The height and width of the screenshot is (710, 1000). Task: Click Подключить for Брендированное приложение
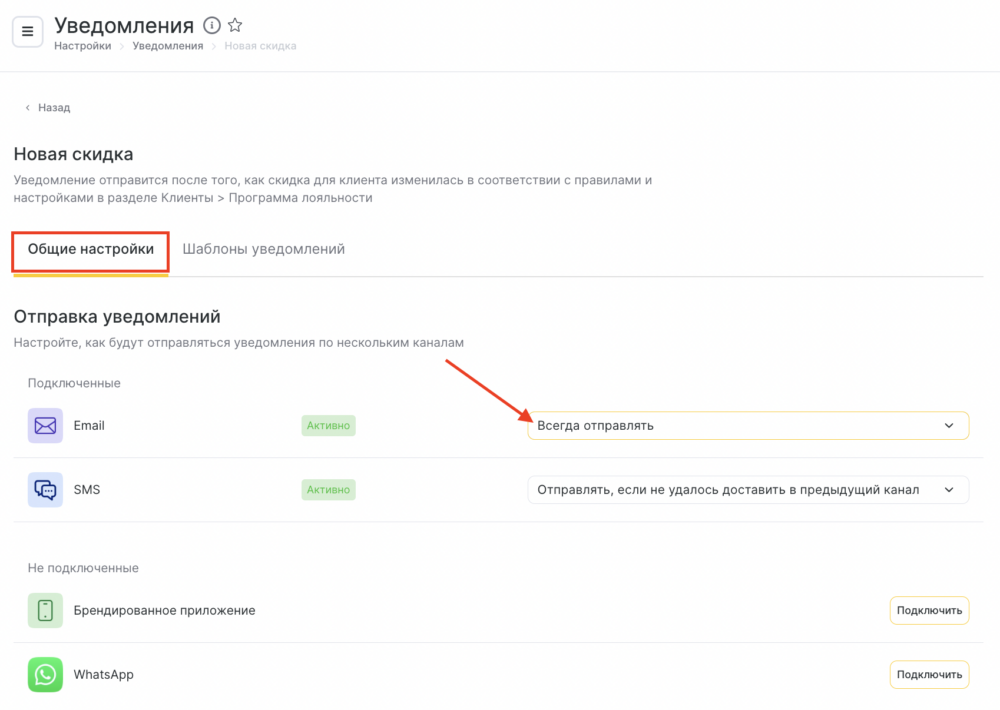pos(929,610)
